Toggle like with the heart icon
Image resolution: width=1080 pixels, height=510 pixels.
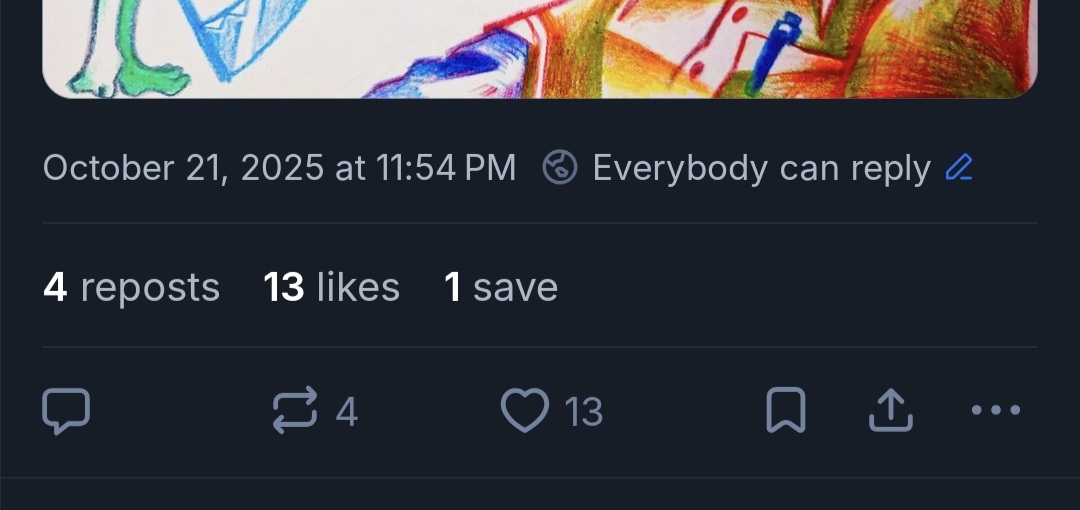tap(524, 411)
